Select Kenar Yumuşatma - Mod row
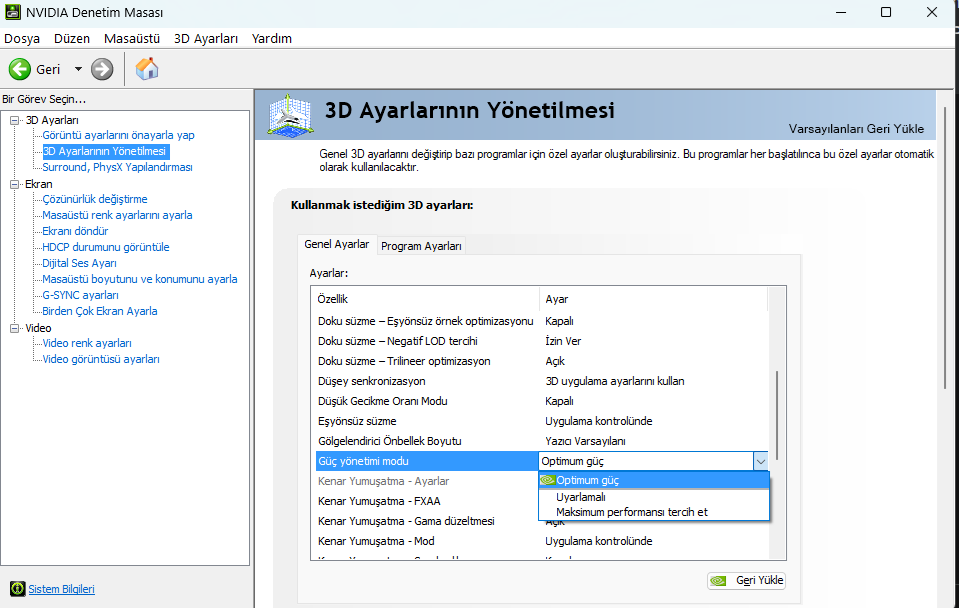 coord(541,541)
